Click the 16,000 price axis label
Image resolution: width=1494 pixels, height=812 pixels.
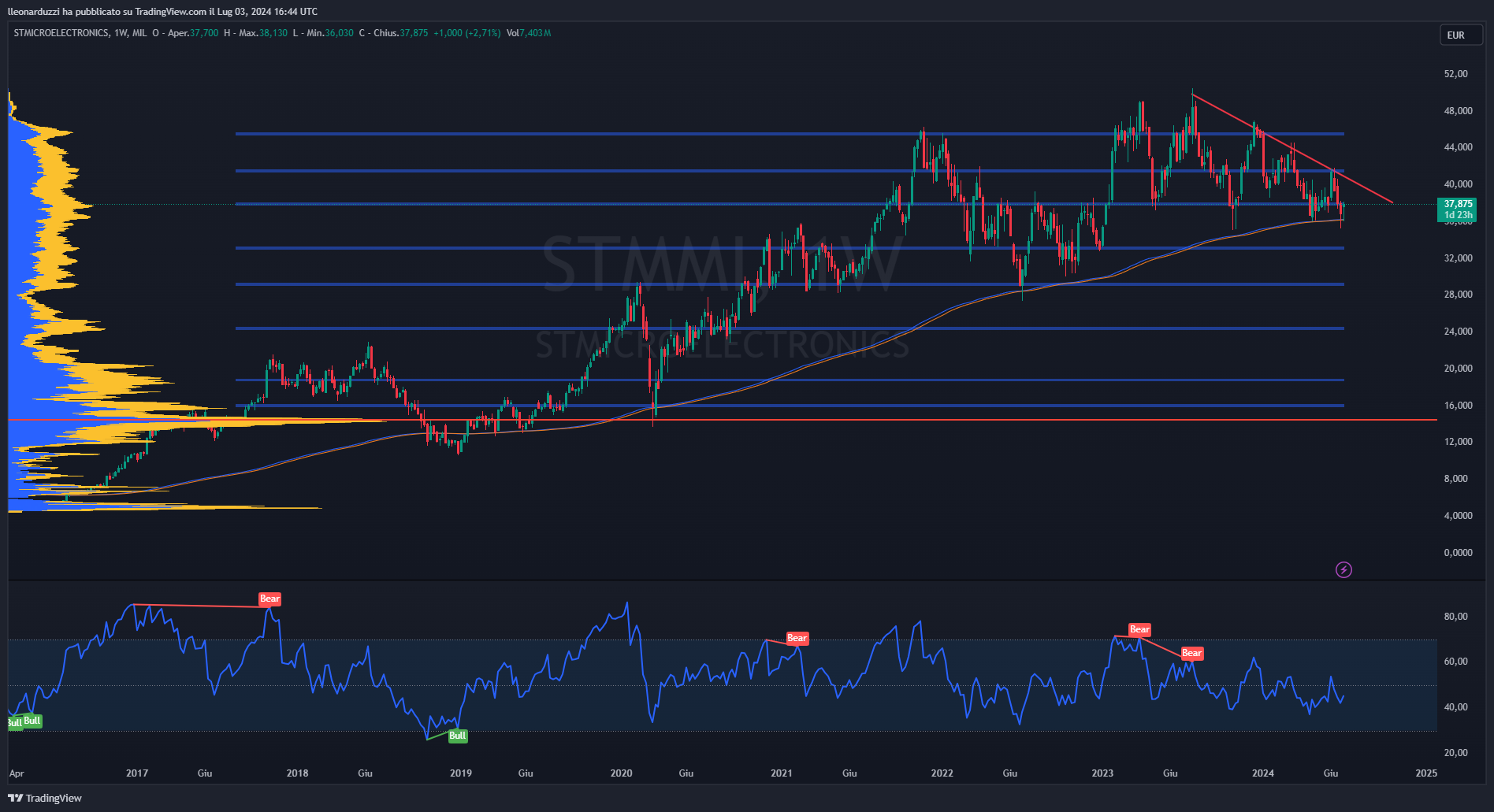1458,406
